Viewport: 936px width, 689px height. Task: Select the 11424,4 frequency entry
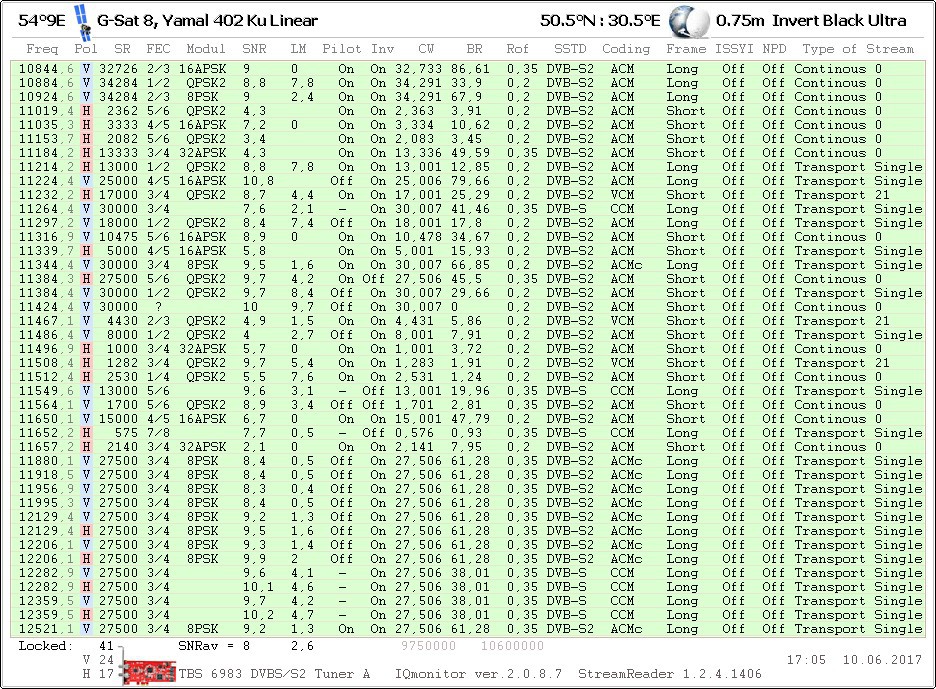pos(46,307)
